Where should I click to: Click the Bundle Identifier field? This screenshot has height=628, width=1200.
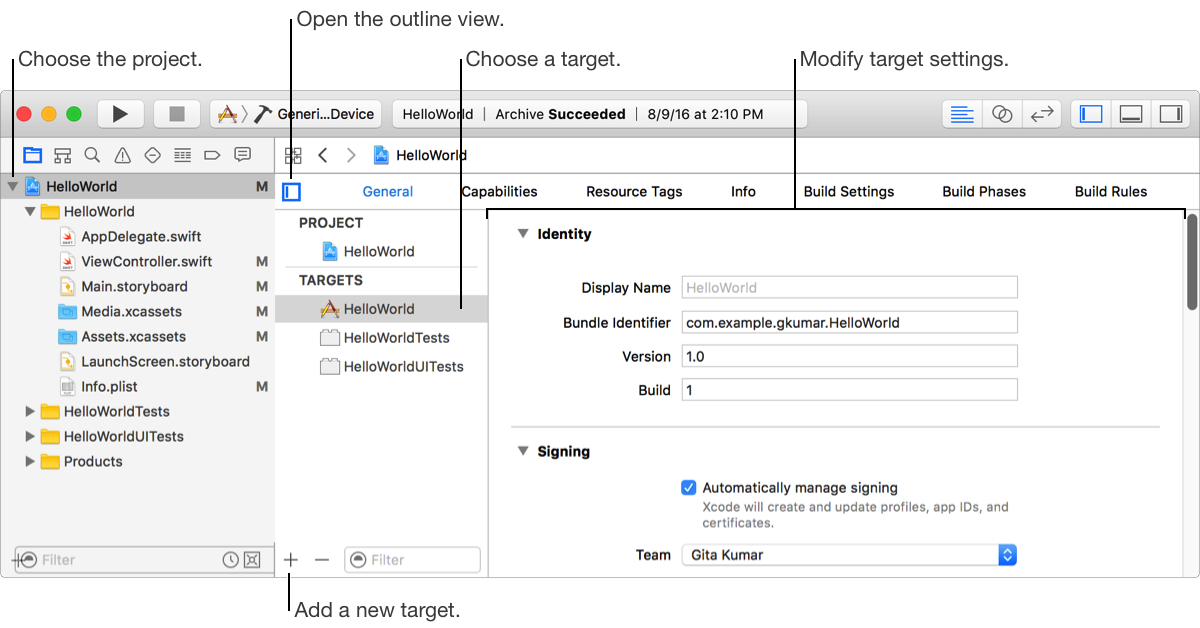click(x=850, y=322)
